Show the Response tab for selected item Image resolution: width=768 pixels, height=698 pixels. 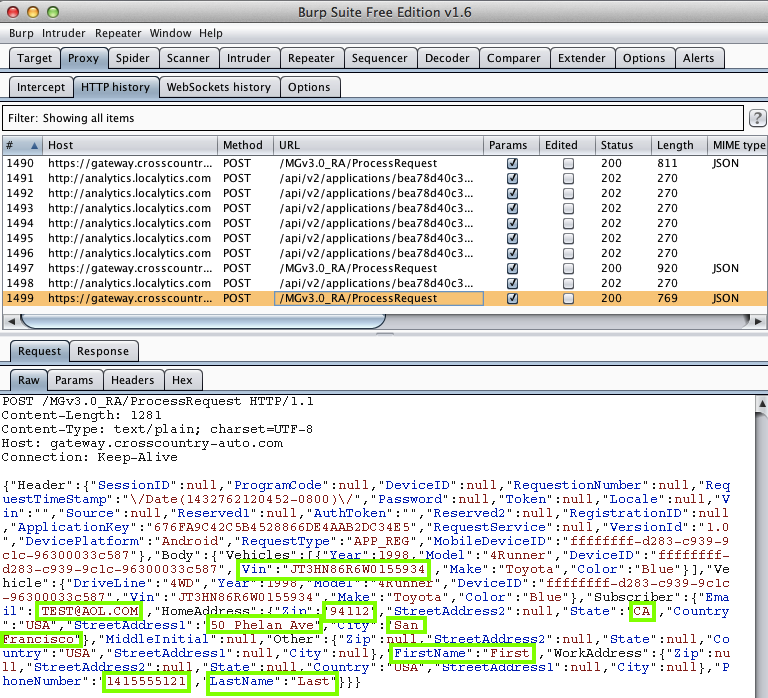[x=102, y=351]
